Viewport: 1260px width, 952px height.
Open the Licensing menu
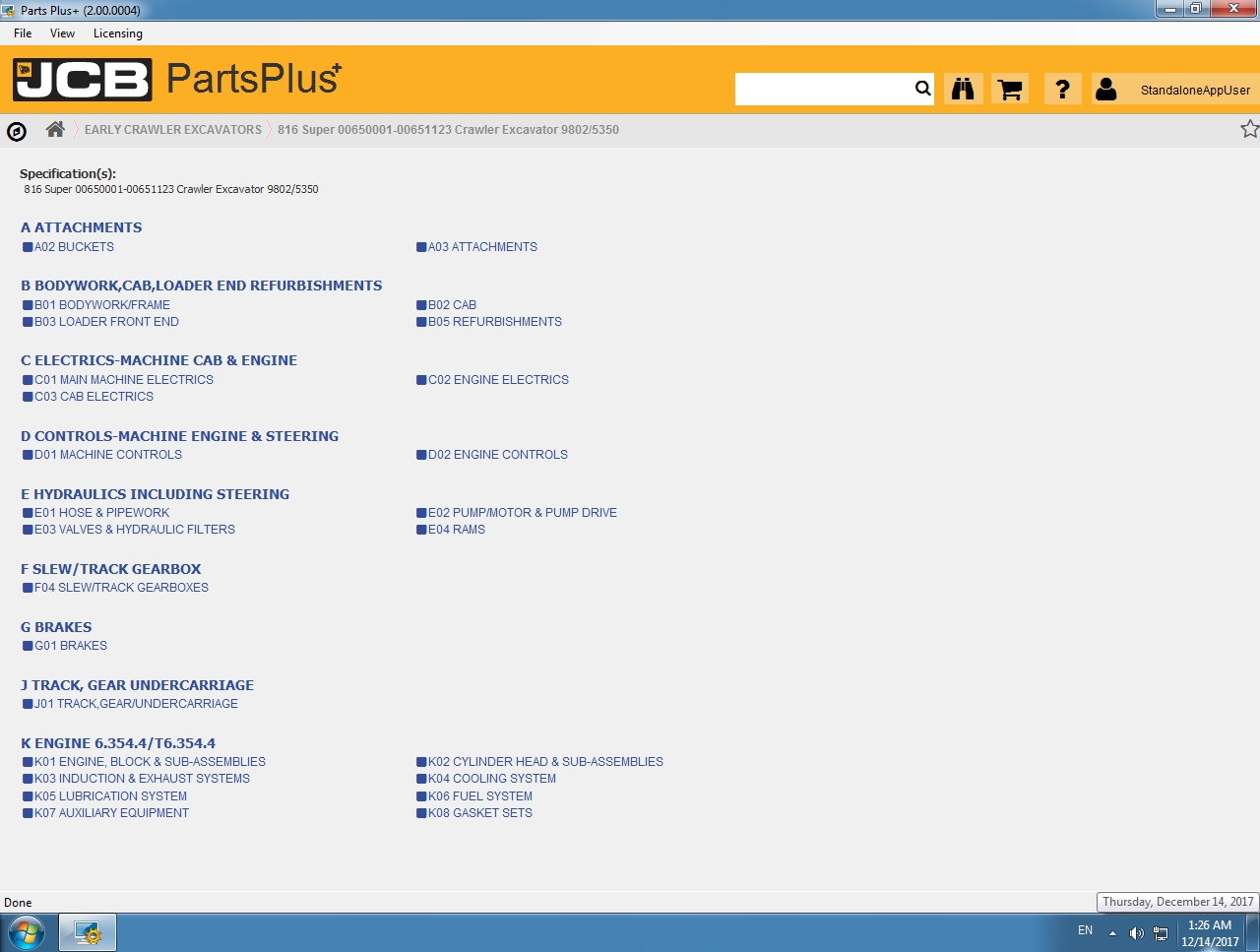click(x=118, y=33)
